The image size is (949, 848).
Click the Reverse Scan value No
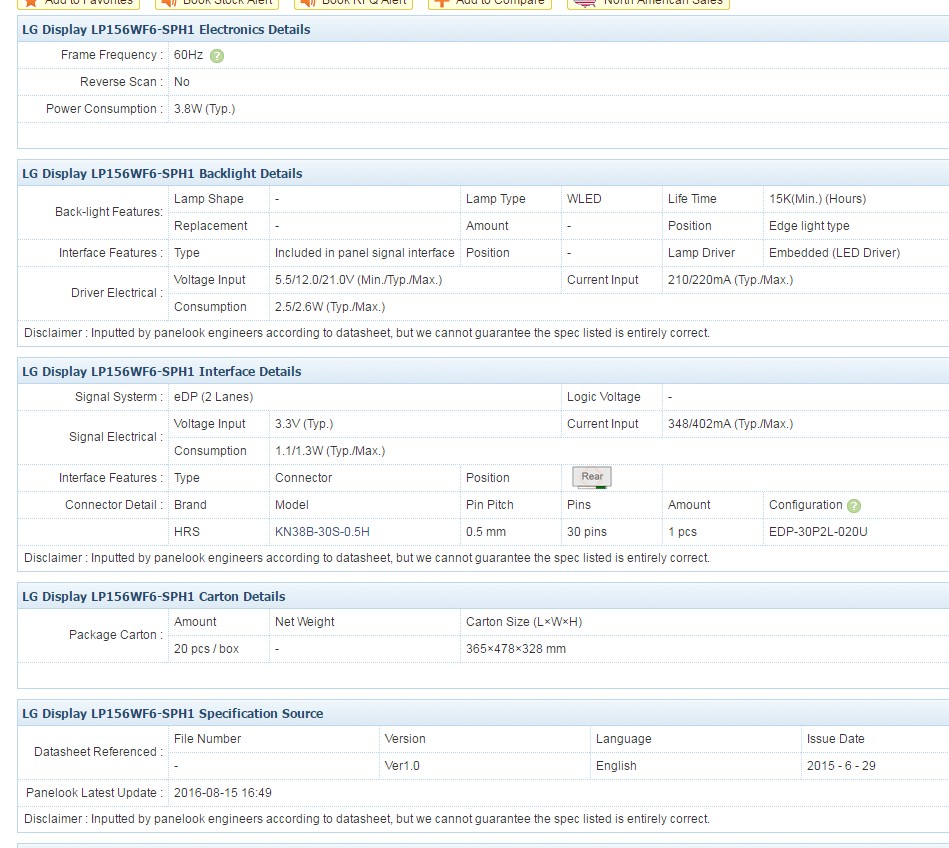[x=182, y=82]
